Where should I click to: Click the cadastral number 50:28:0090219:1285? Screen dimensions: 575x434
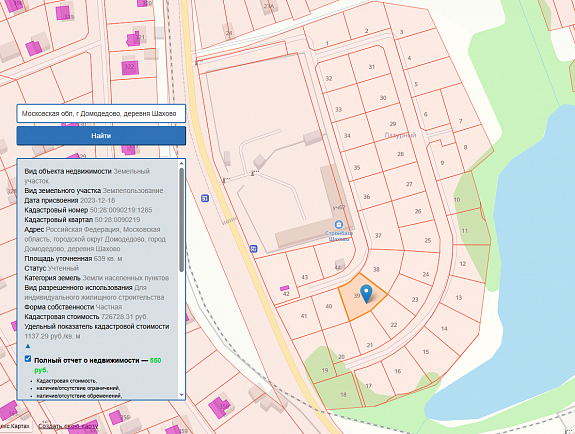click(x=121, y=210)
